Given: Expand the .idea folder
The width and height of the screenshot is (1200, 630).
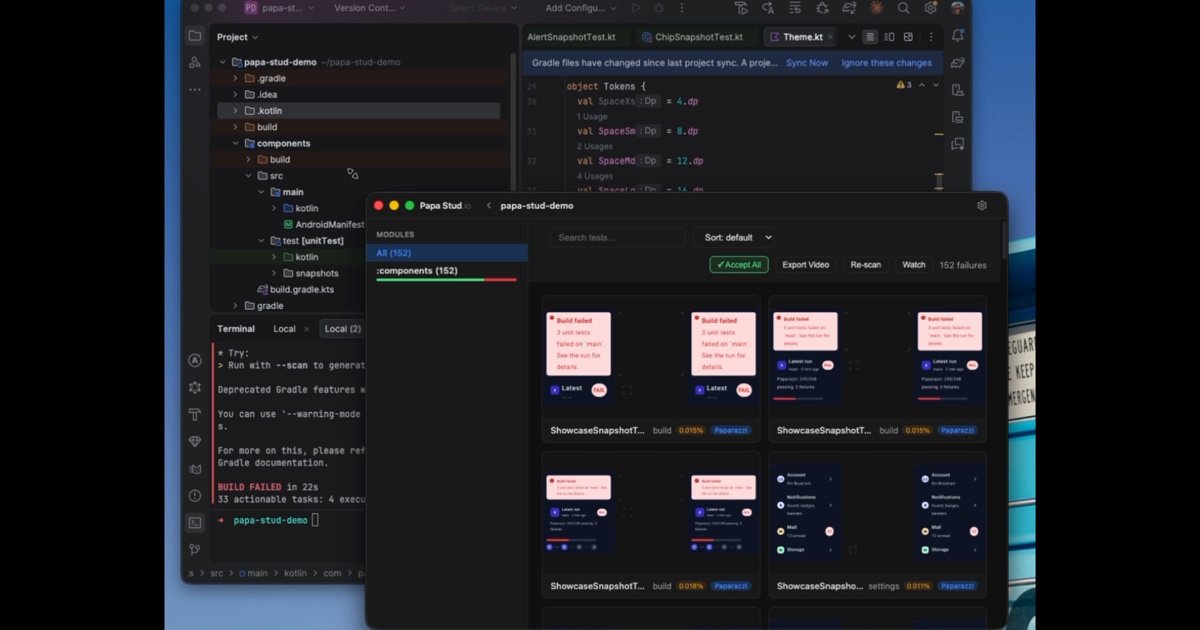Looking at the screenshot, I should pyautogui.click(x=236, y=94).
